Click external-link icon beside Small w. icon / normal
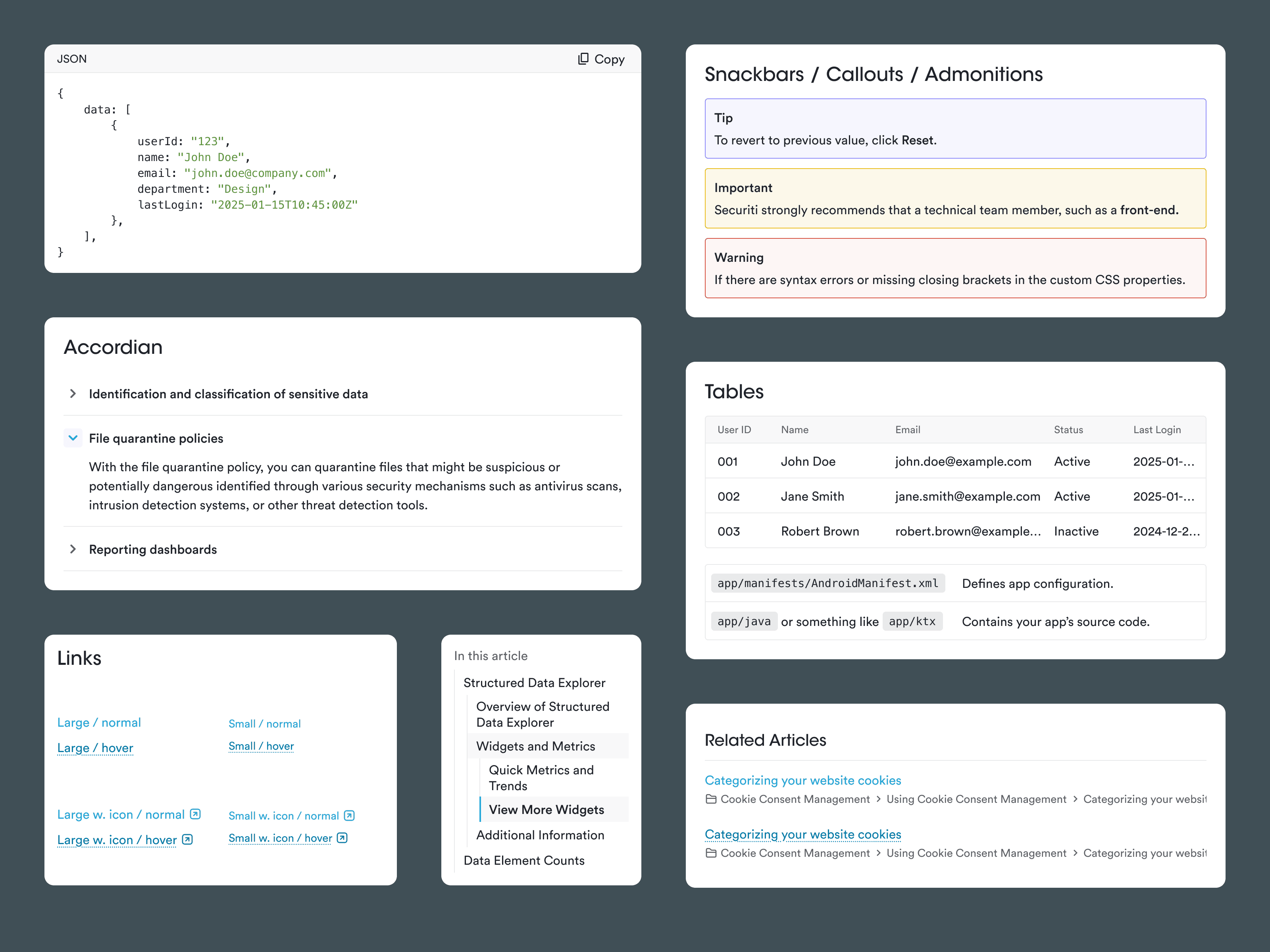 click(349, 816)
